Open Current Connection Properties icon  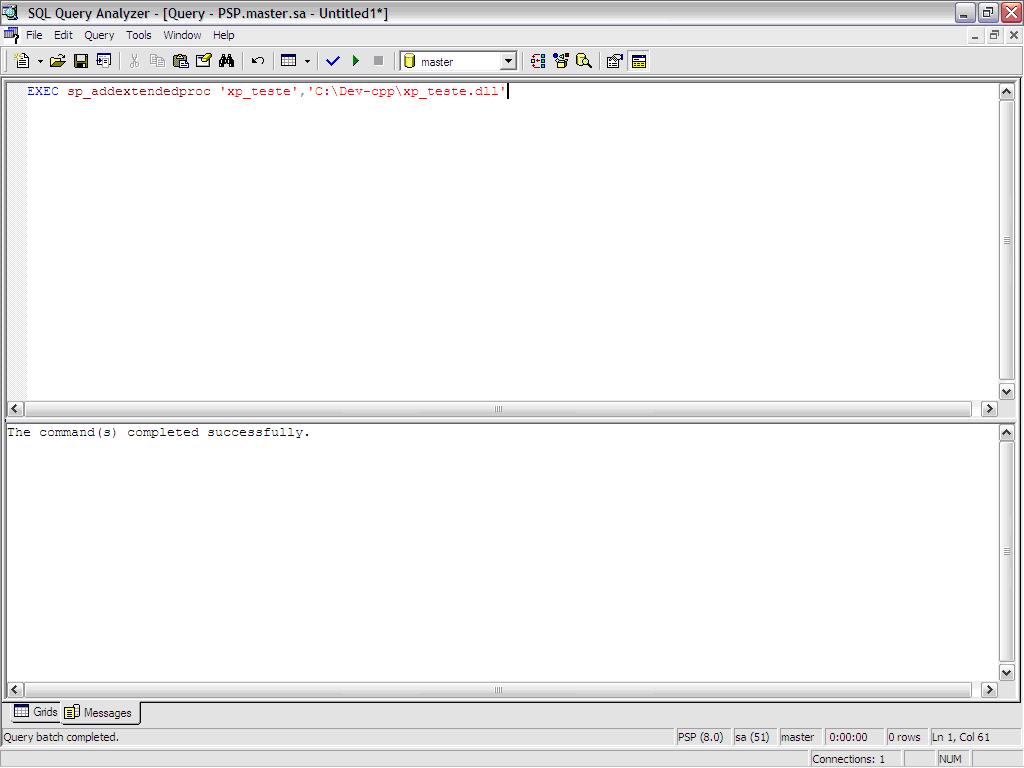tap(614, 60)
